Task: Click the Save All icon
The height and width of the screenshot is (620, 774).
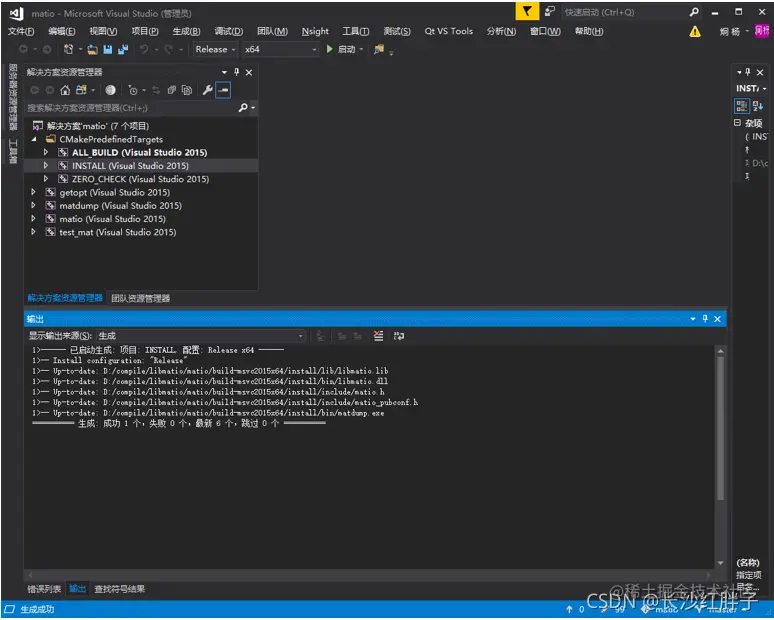Action: pos(123,49)
